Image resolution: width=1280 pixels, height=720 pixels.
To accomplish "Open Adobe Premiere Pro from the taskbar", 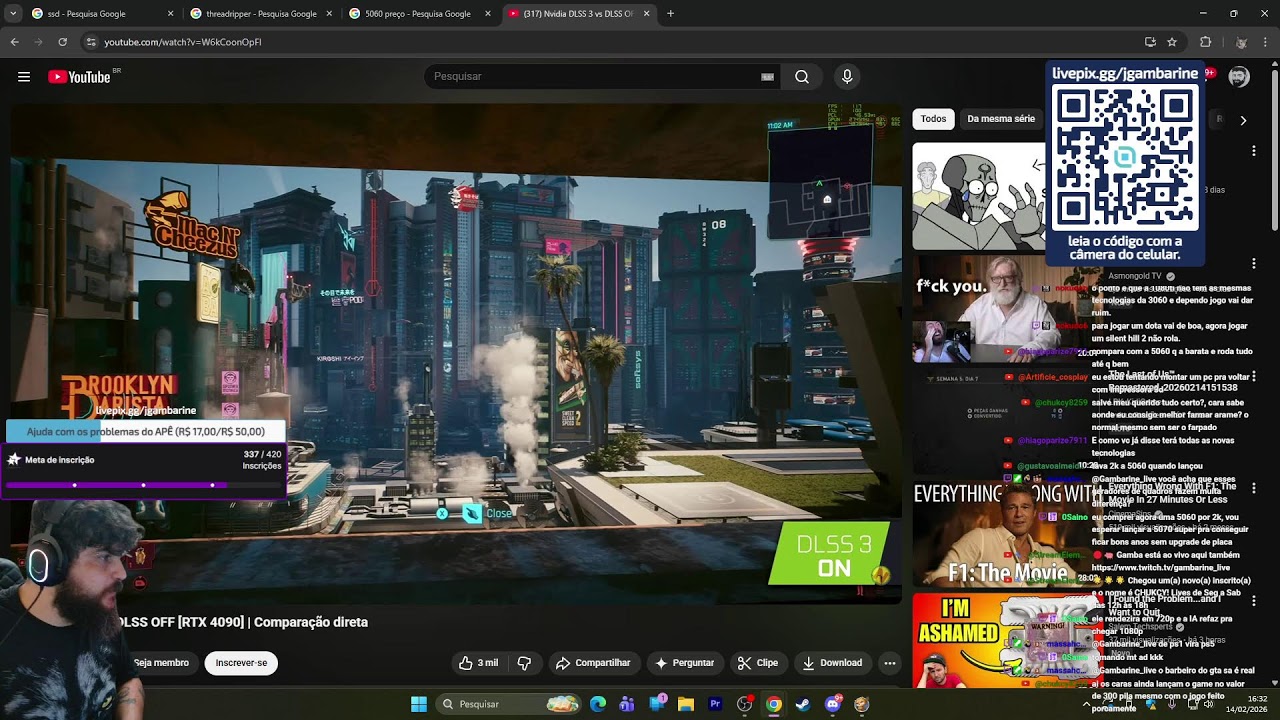I will [x=715, y=704].
